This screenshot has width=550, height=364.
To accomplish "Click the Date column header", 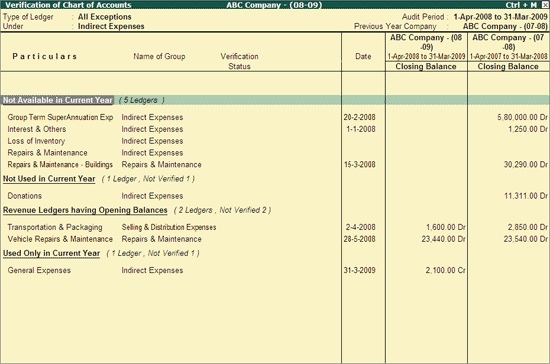I will point(363,56).
